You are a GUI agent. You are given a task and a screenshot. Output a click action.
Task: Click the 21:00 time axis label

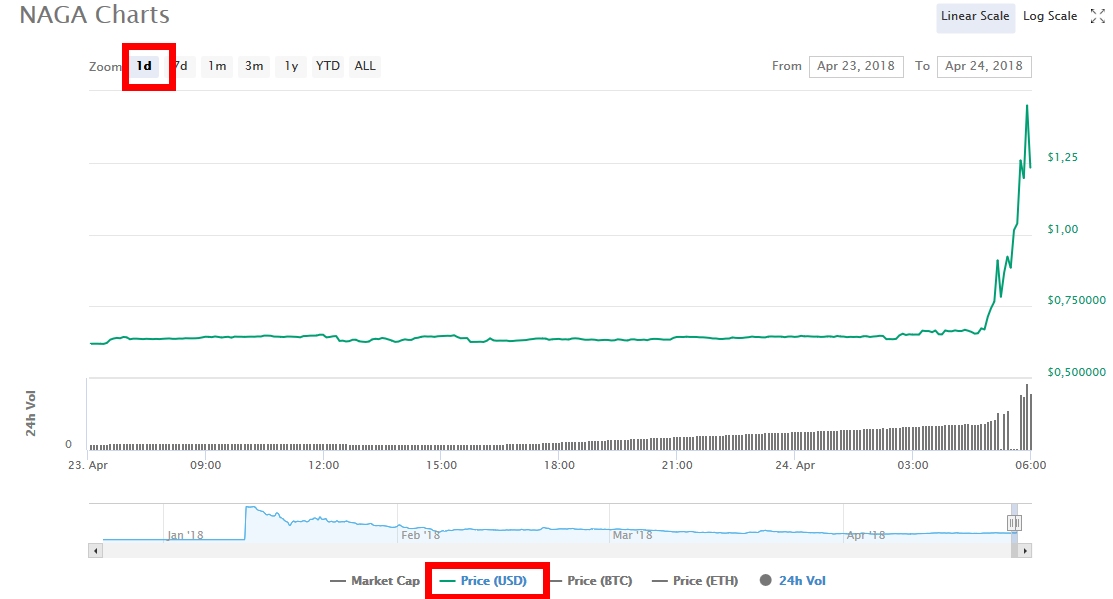676,465
